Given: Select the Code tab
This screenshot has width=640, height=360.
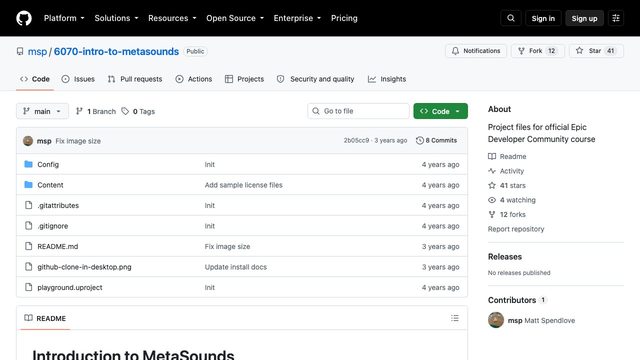Looking at the screenshot, I should click(x=35, y=79).
